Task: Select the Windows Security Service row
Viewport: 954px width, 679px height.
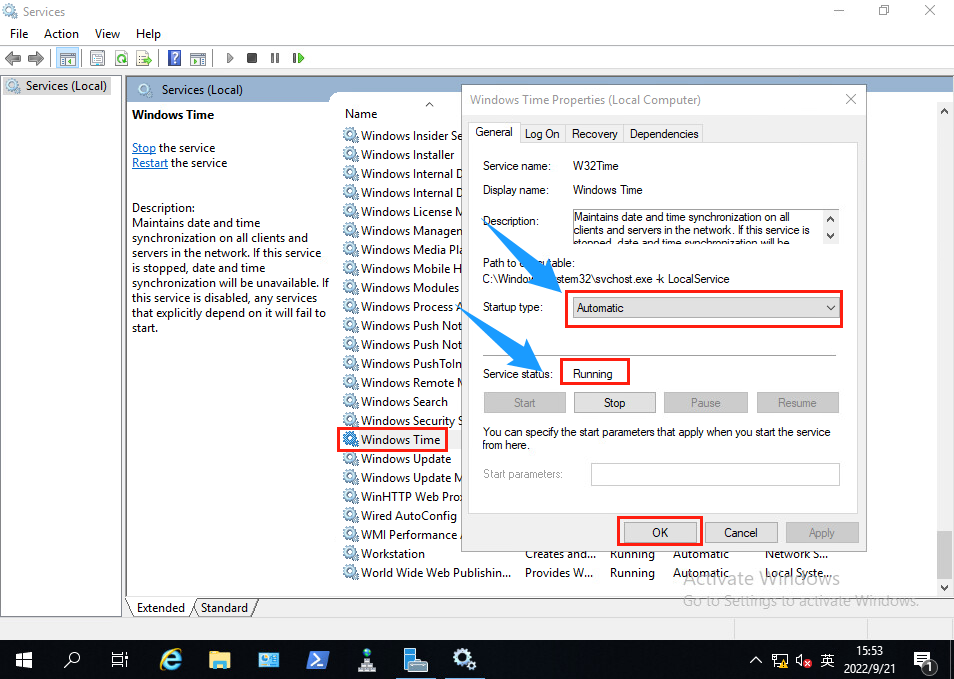Action: point(402,420)
